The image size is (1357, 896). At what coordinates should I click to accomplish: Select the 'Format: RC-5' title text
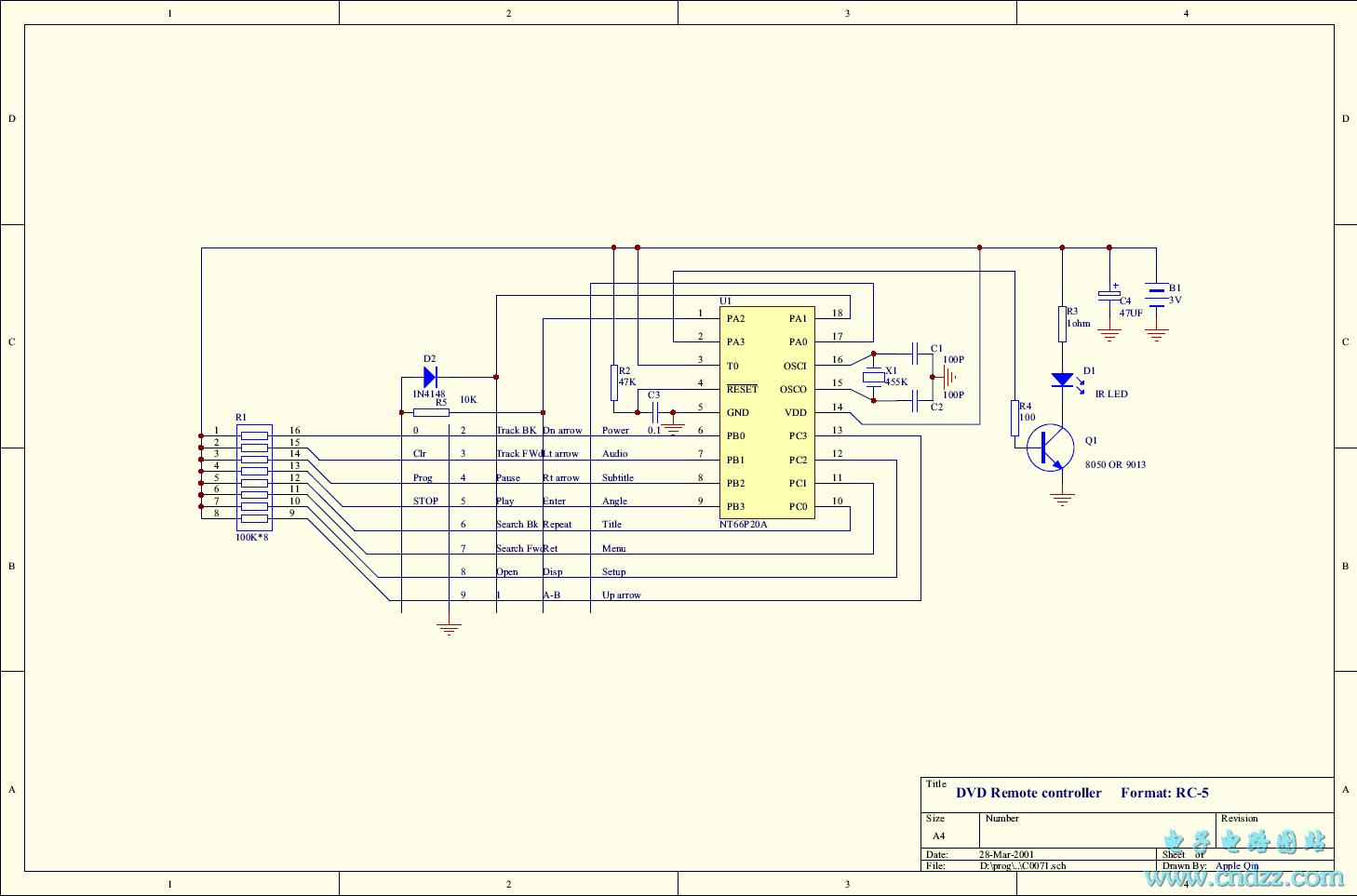pos(1164,793)
